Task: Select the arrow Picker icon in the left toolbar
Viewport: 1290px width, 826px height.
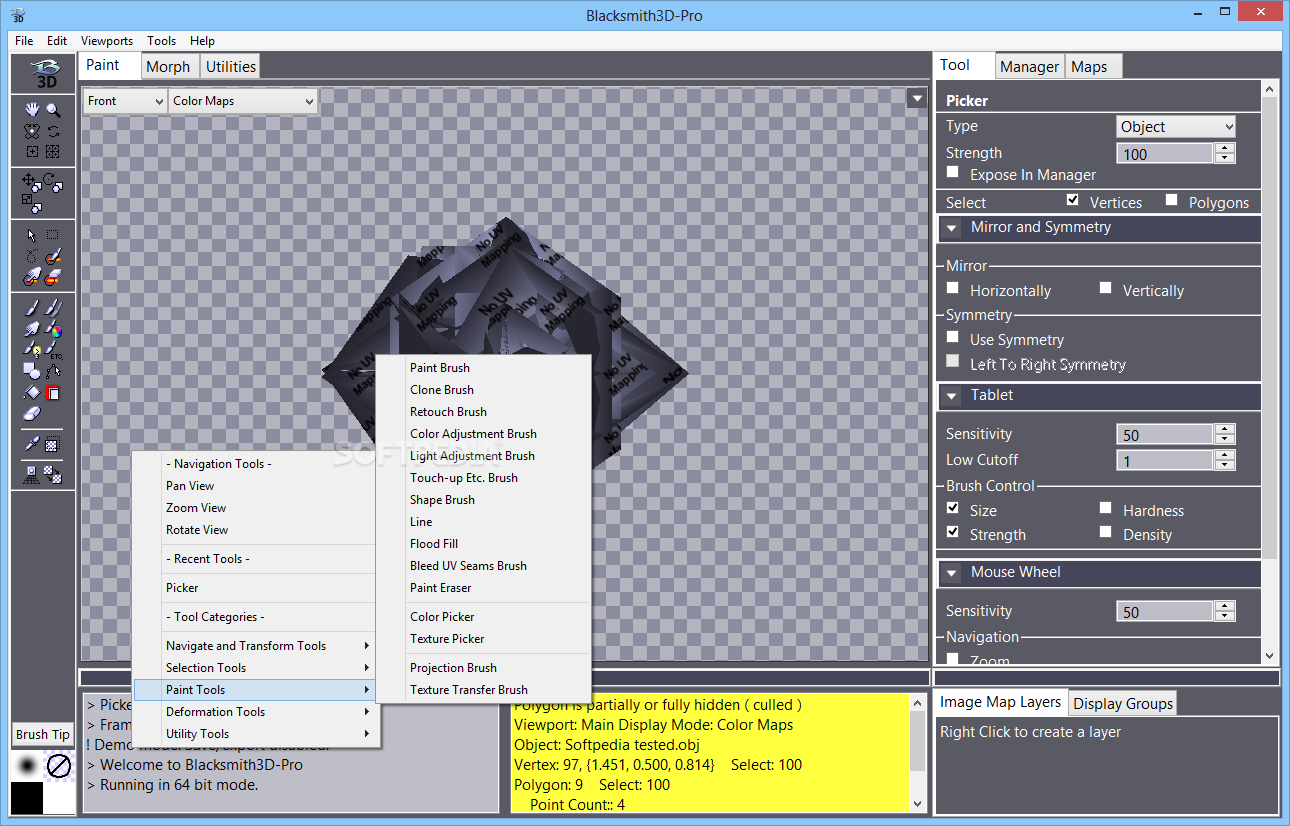Action: click(x=32, y=236)
